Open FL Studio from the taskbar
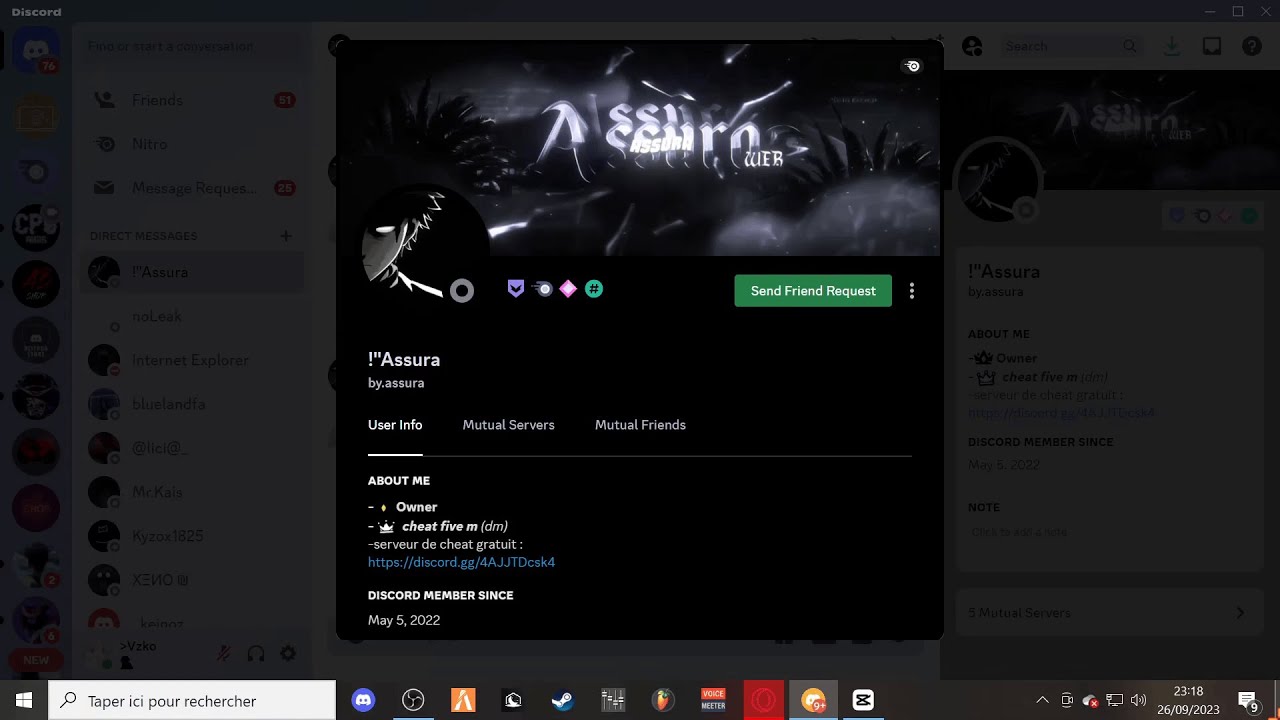The height and width of the screenshot is (720, 1280). [663, 700]
